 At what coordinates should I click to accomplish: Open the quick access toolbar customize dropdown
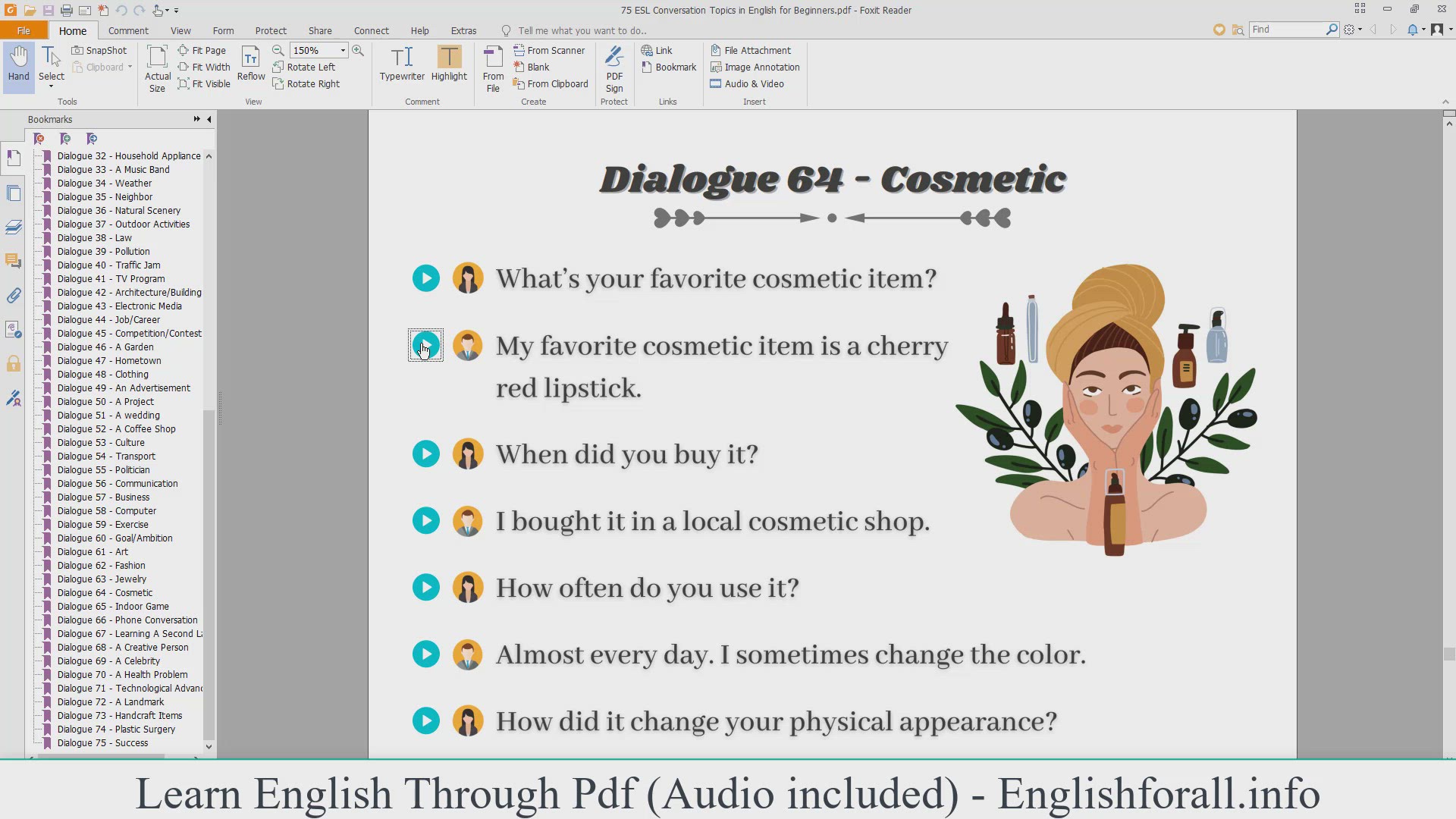pos(177,11)
